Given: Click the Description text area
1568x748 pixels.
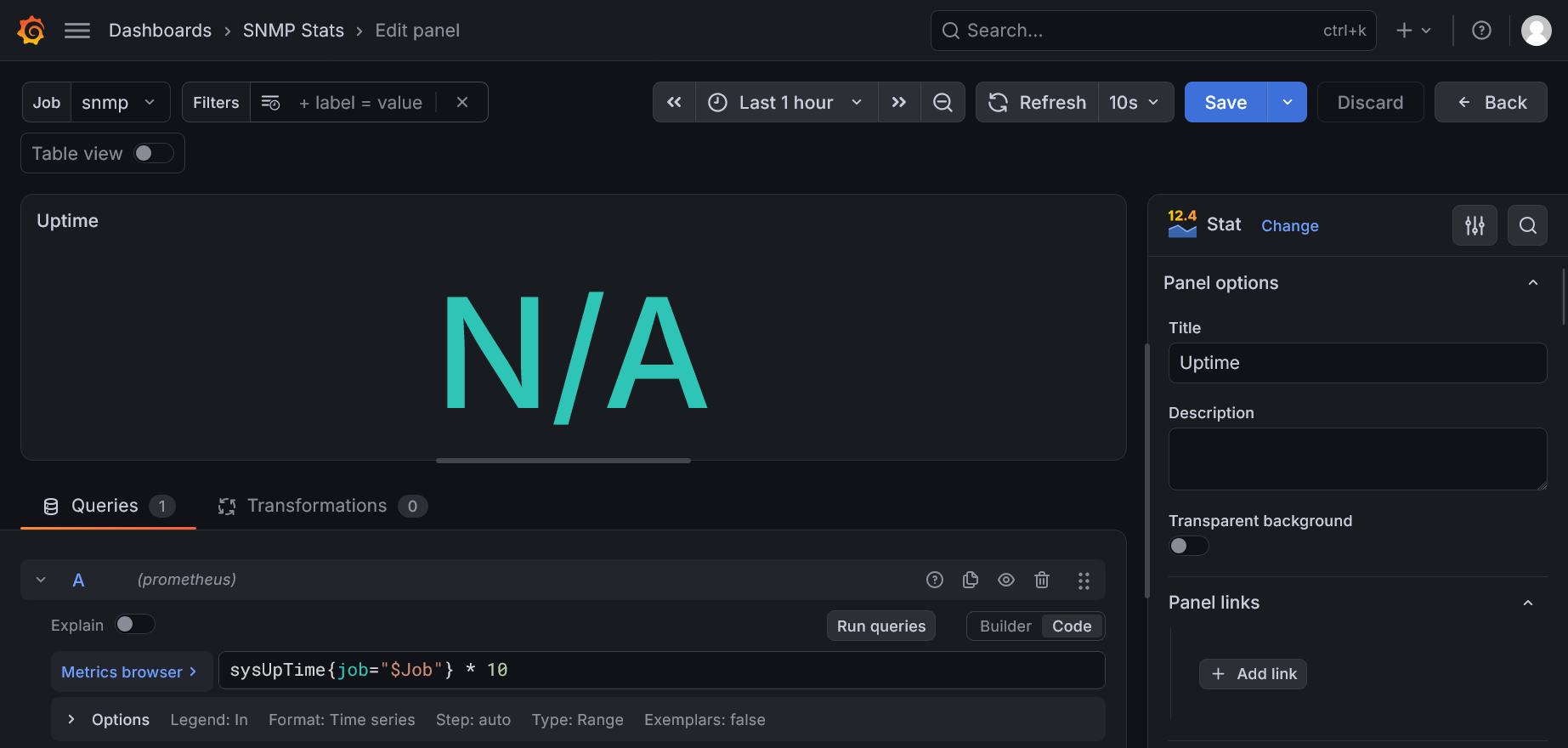Looking at the screenshot, I should tap(1357, 459).
